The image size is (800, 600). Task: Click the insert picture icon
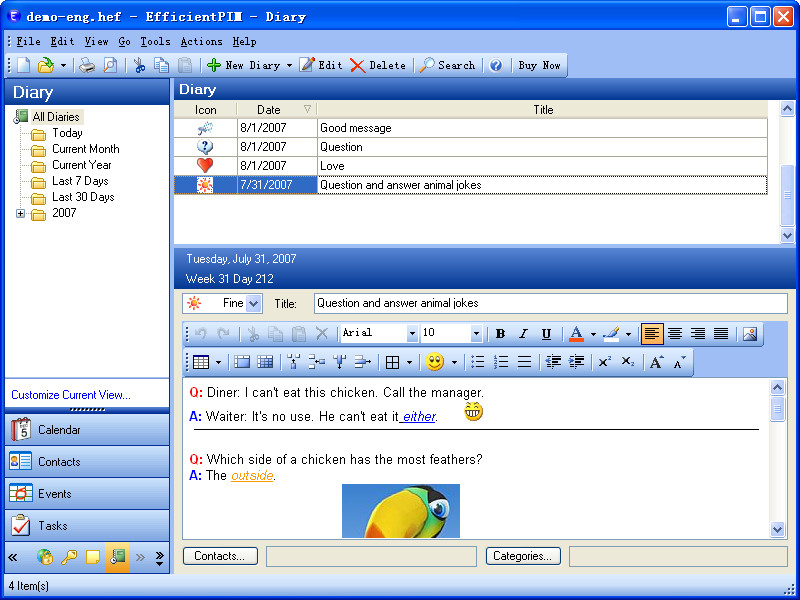tap(750, 334)
